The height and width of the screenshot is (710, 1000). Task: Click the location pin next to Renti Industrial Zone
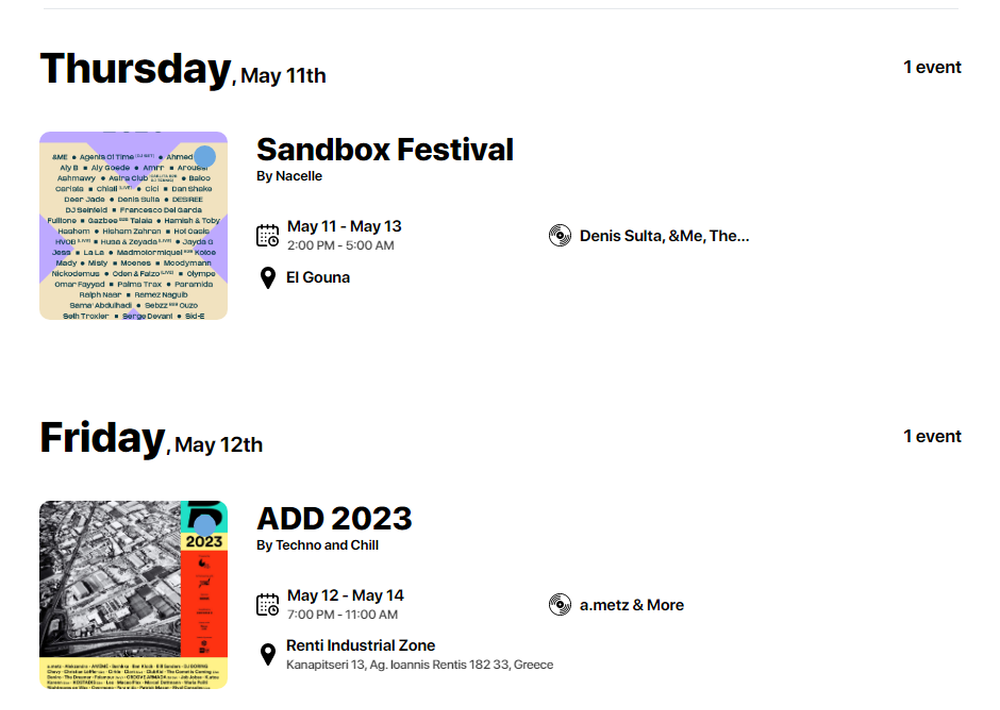click(268, 654)
